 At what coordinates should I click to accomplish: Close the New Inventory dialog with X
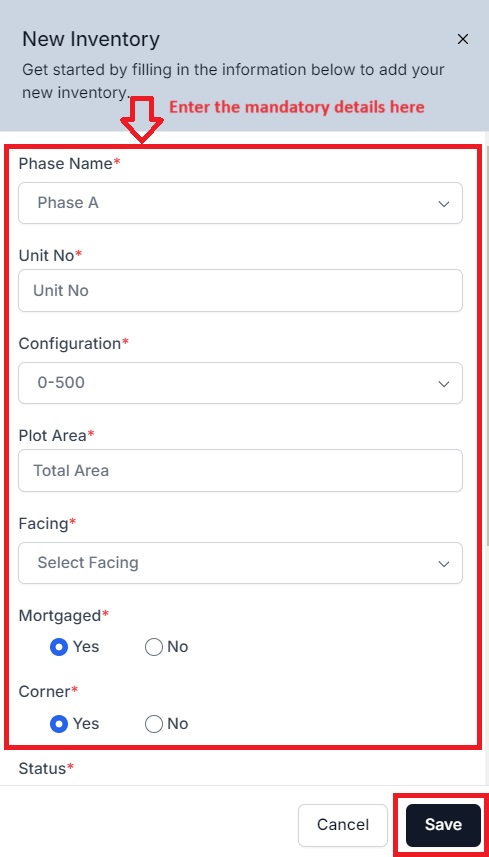tap(463, 39)
